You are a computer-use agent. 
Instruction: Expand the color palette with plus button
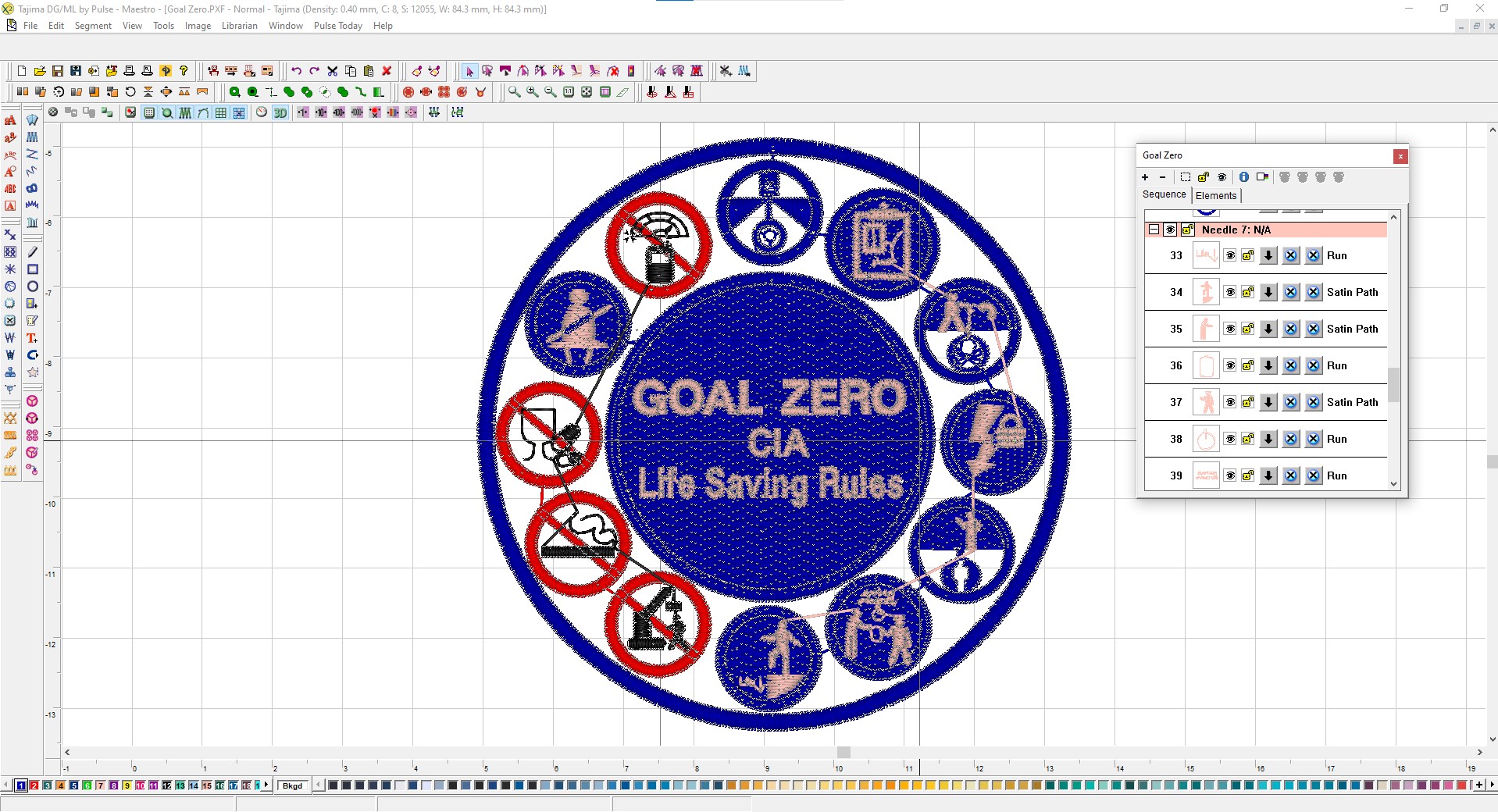tap(1478, 785)
